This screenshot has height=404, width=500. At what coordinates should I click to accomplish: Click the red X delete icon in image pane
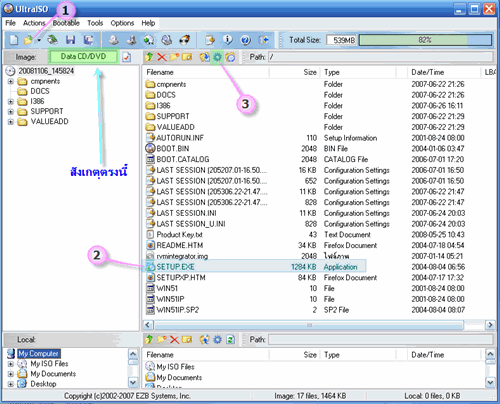click(x=162, y=57)
